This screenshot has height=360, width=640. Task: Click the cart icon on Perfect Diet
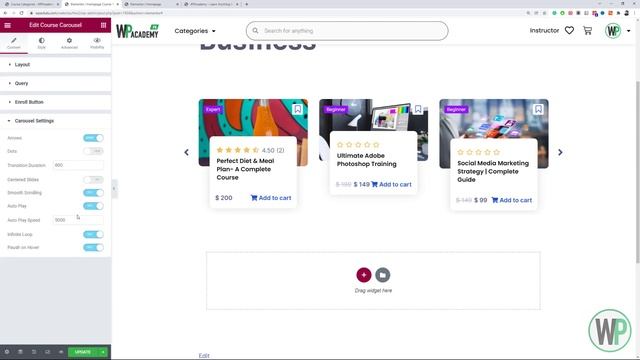tap(254, 198)
